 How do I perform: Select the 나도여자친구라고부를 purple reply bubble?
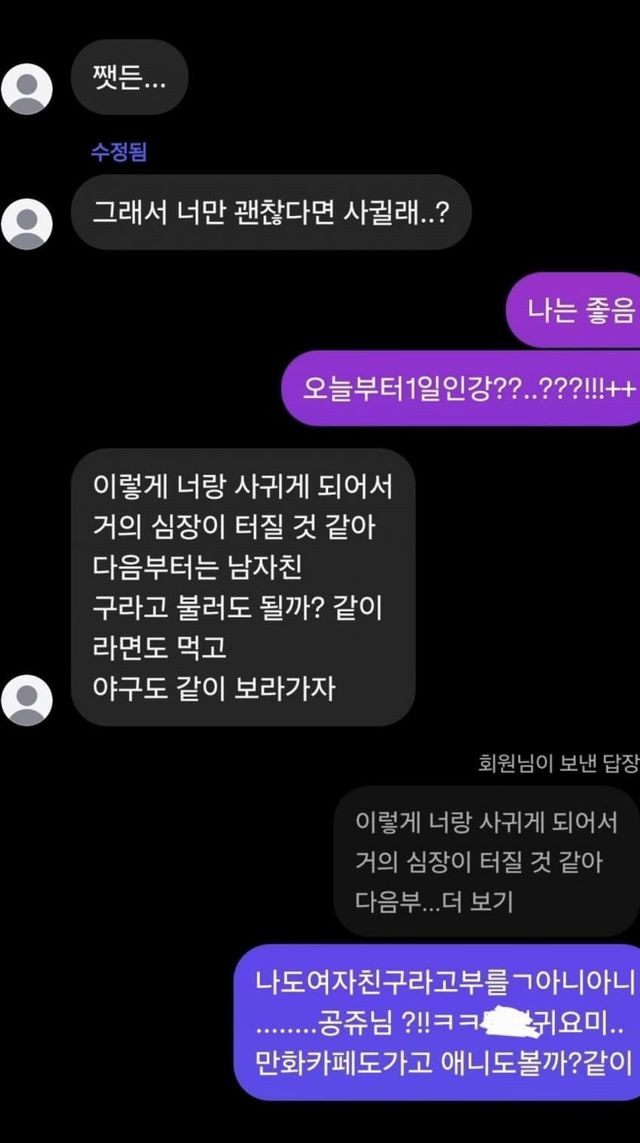click(x=437, y=1022)
